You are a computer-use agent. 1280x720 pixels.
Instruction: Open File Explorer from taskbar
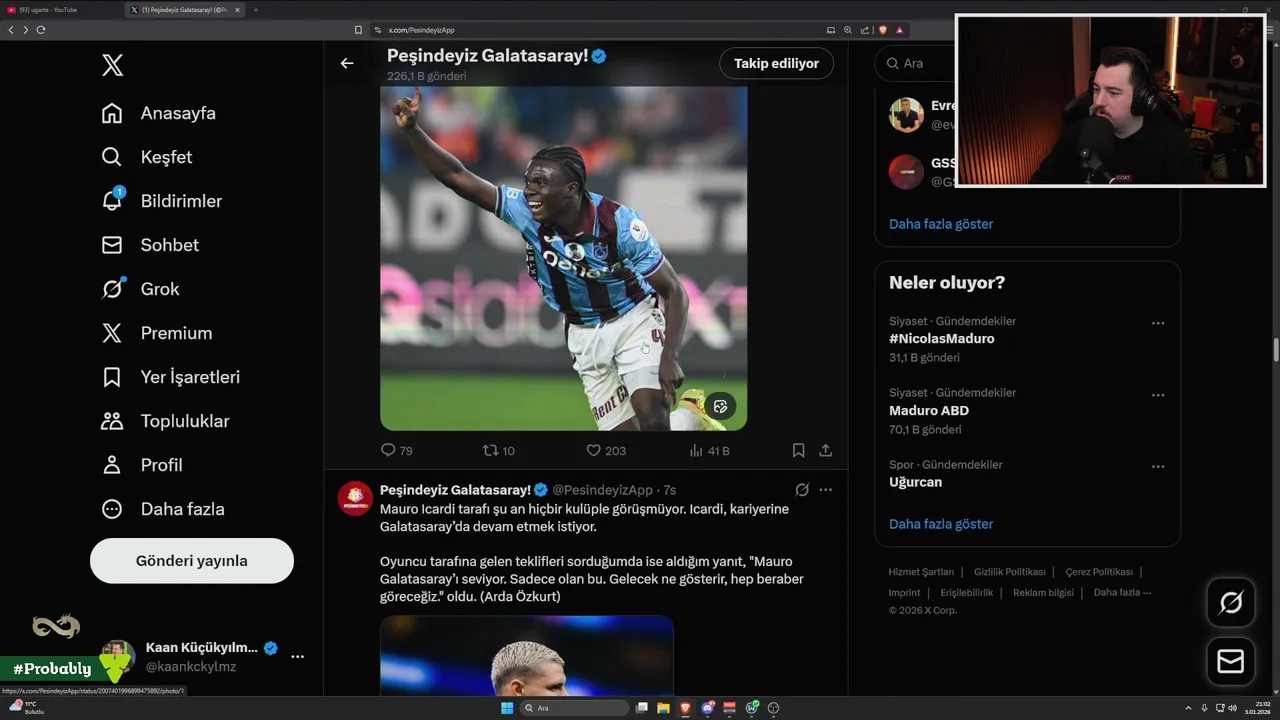point(664,708)
